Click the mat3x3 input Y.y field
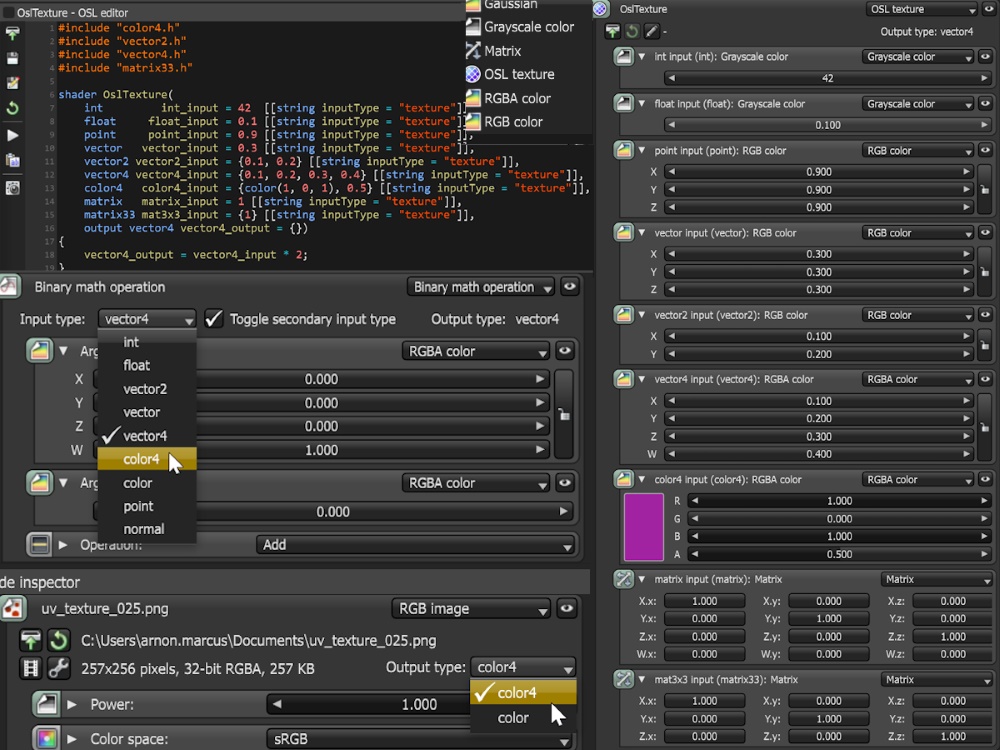 tap(828, 718)
